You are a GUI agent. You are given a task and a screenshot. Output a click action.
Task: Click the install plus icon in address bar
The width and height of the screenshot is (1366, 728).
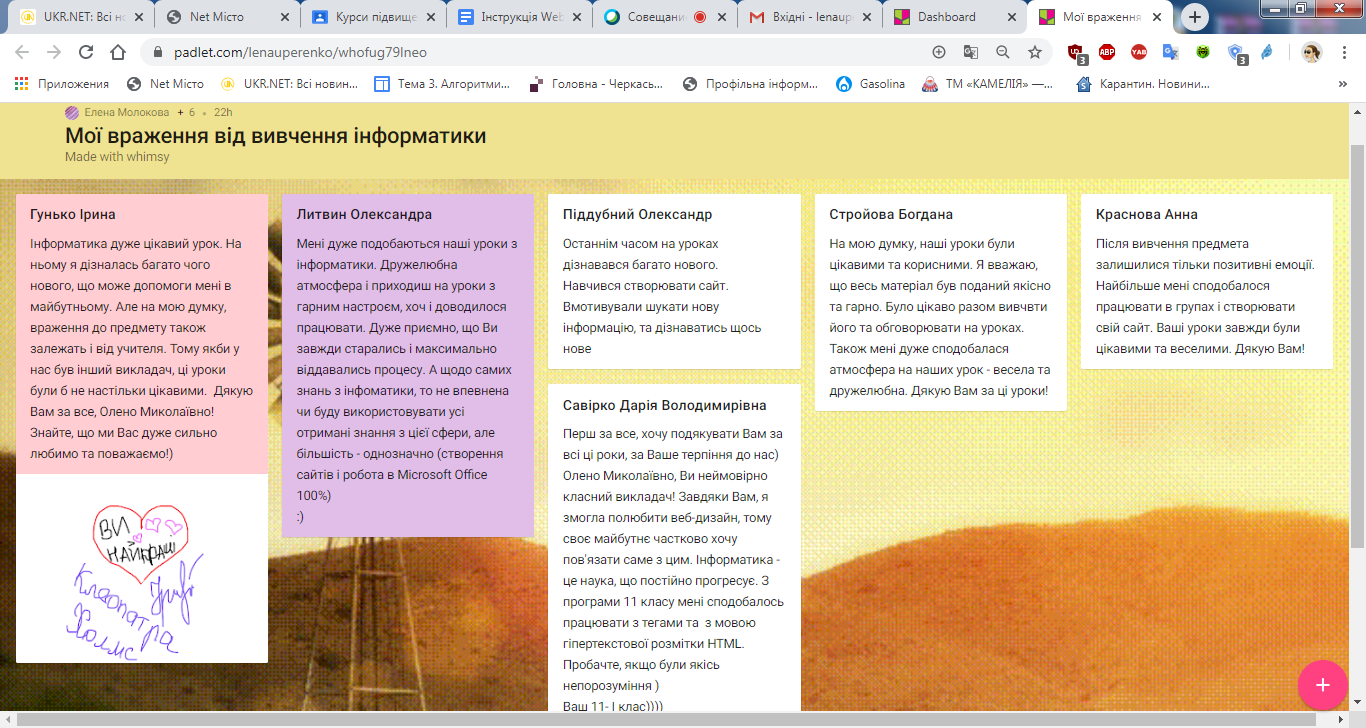pyautogui.click(x=938, y=52)
